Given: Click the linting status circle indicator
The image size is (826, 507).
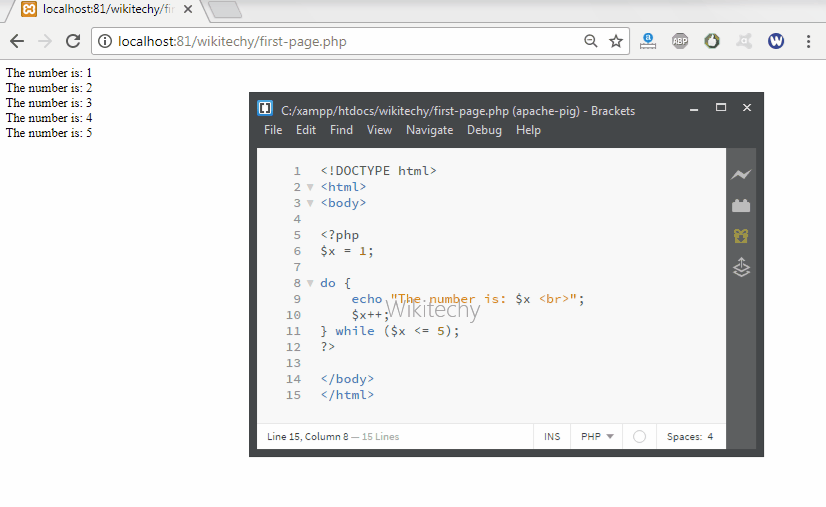Looking at the screenshot, I should (x=639, y=437).
